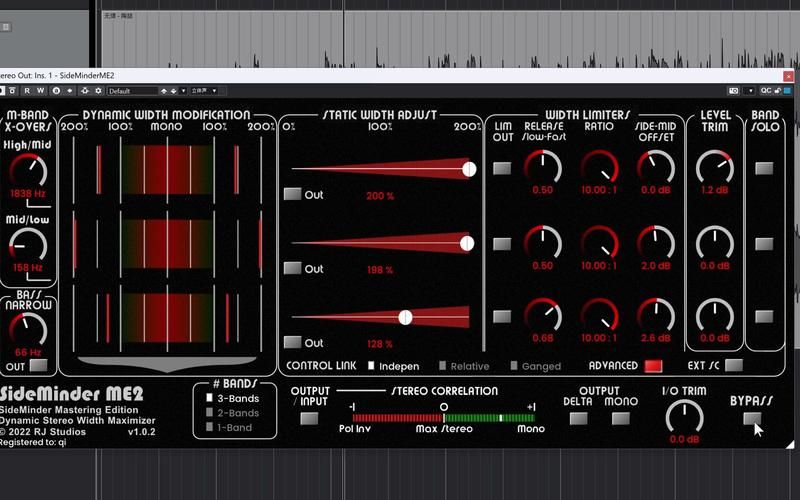Viewport: 800px width, 500px height.
Task: Close the SideMinderME2 plugin window
Action: (x=788, y=76)
